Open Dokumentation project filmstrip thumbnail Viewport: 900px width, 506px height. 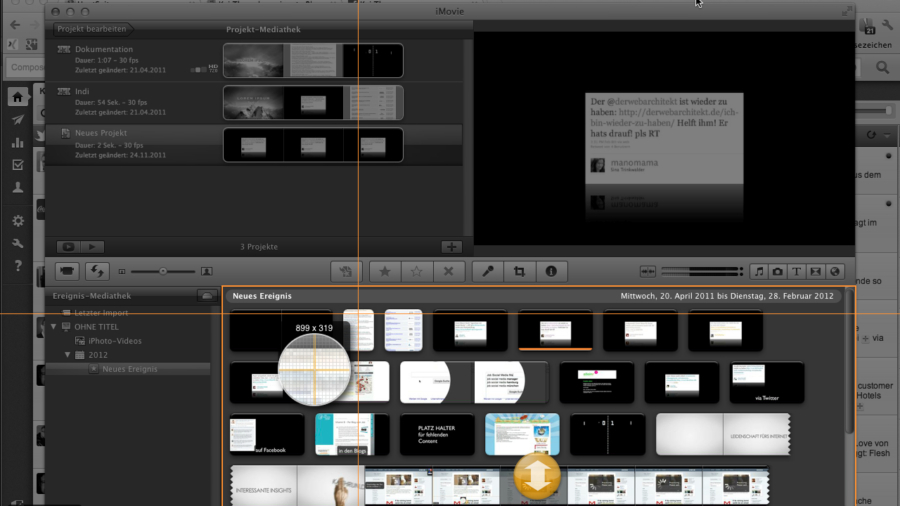pyautogui.click(x=313, y=60)
